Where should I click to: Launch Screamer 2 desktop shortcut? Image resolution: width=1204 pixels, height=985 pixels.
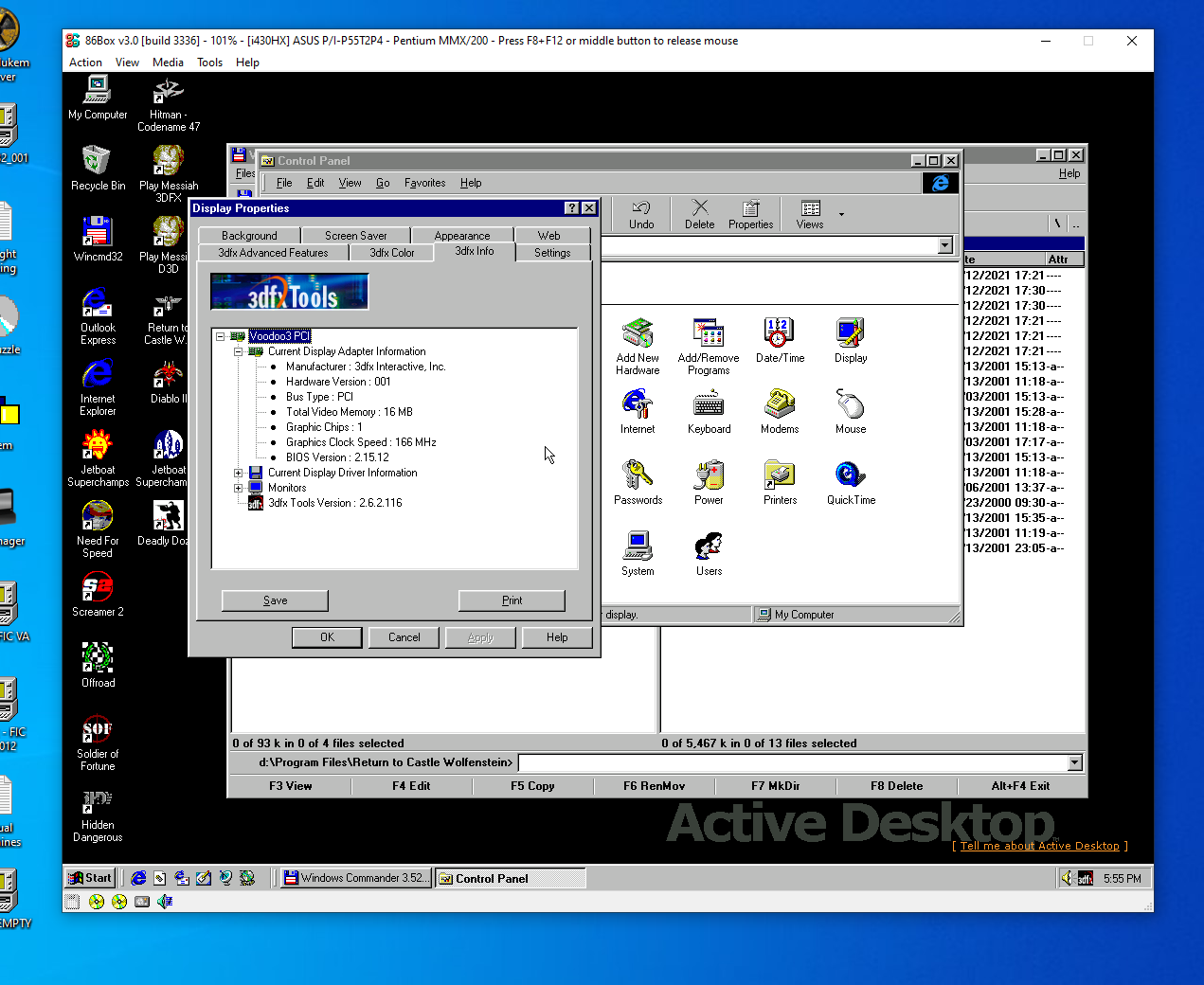[x=98, y=595]
